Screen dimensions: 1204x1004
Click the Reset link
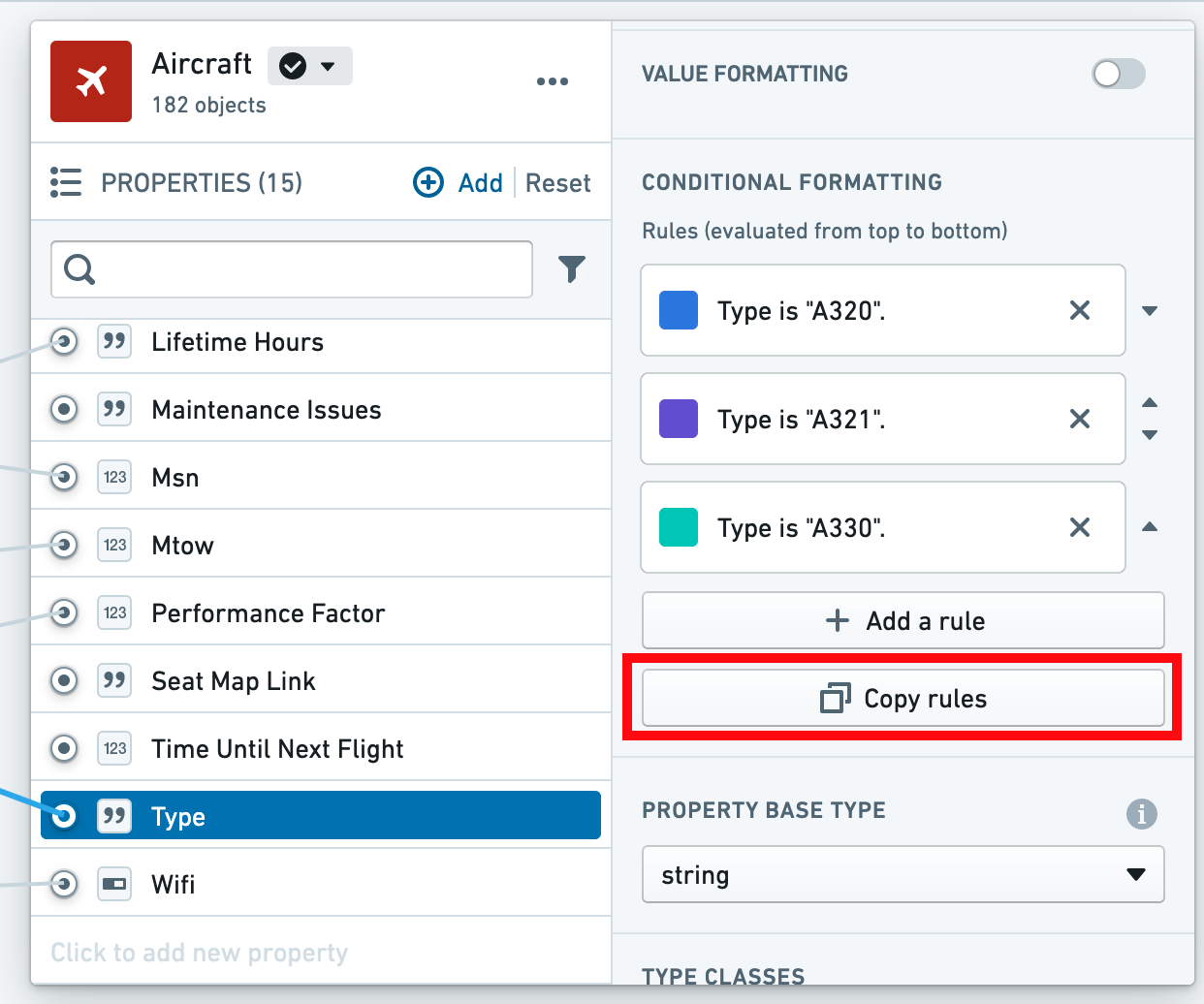point(558,183)
